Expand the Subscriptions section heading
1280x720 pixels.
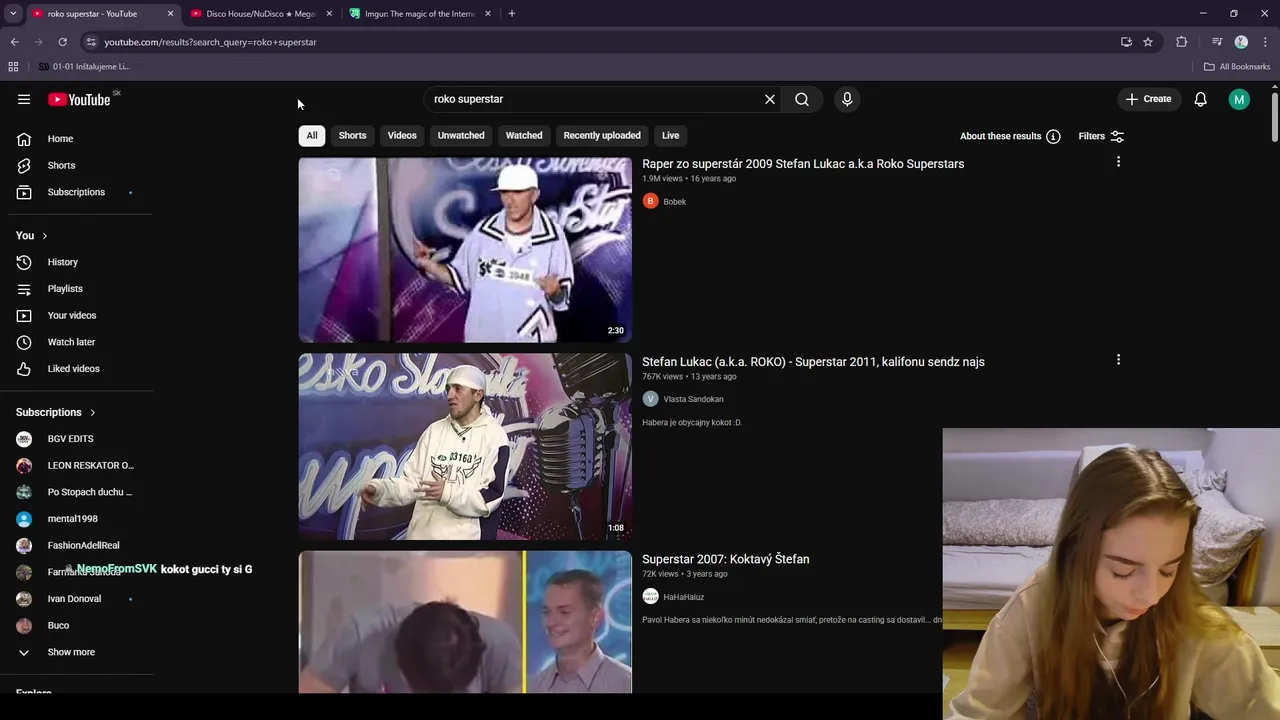pos(56,412)
